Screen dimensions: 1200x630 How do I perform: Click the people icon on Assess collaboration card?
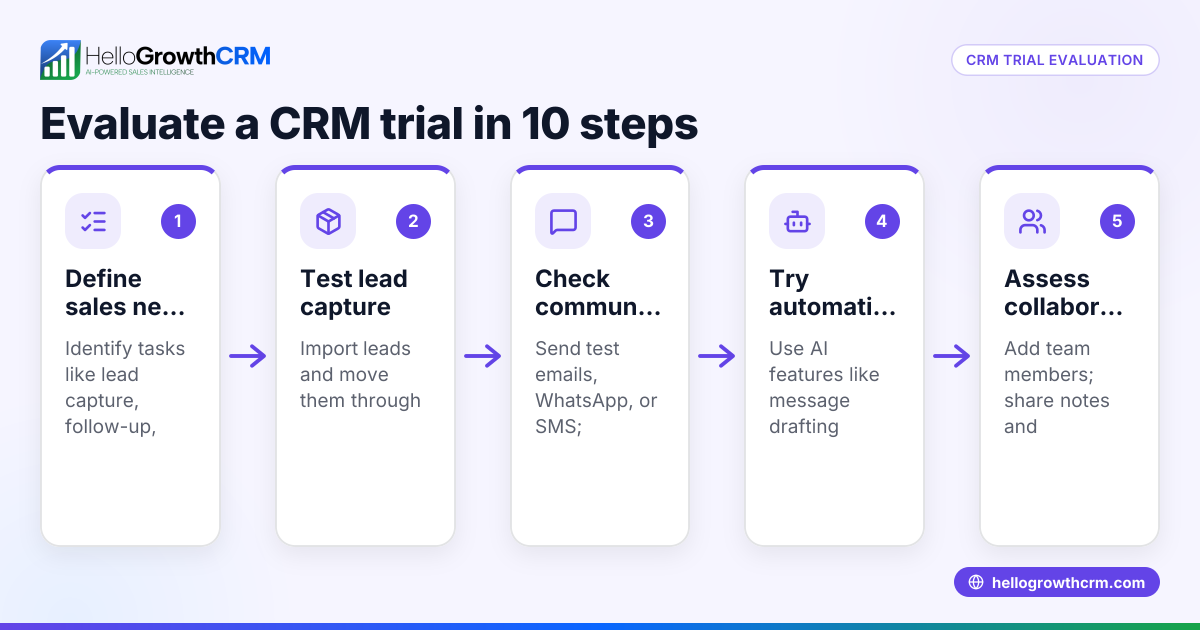(x=1032, y=221)
